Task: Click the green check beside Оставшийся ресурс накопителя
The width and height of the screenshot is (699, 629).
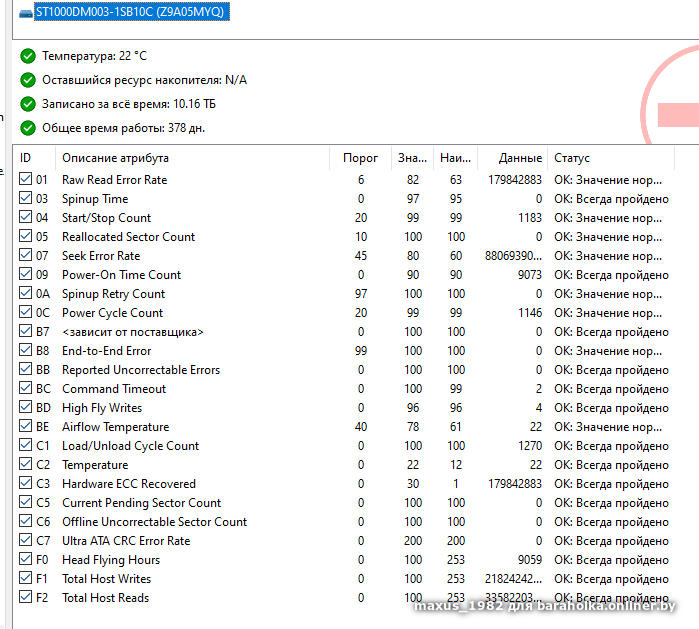Action: (28, 80)
